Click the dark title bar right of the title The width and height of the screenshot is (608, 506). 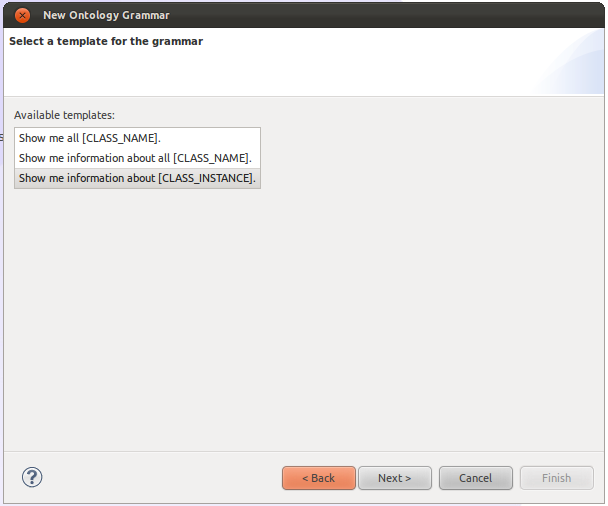tap(400, 15)
